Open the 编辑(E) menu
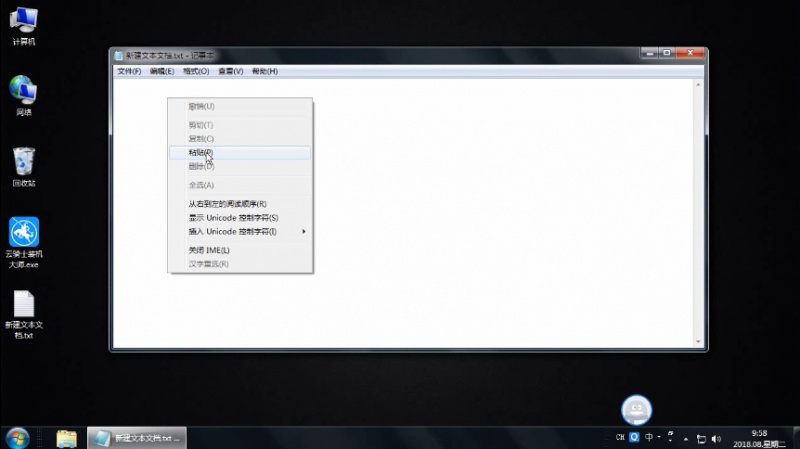Image resolution: width=800 pixels, height=449 pixels. 162,71
